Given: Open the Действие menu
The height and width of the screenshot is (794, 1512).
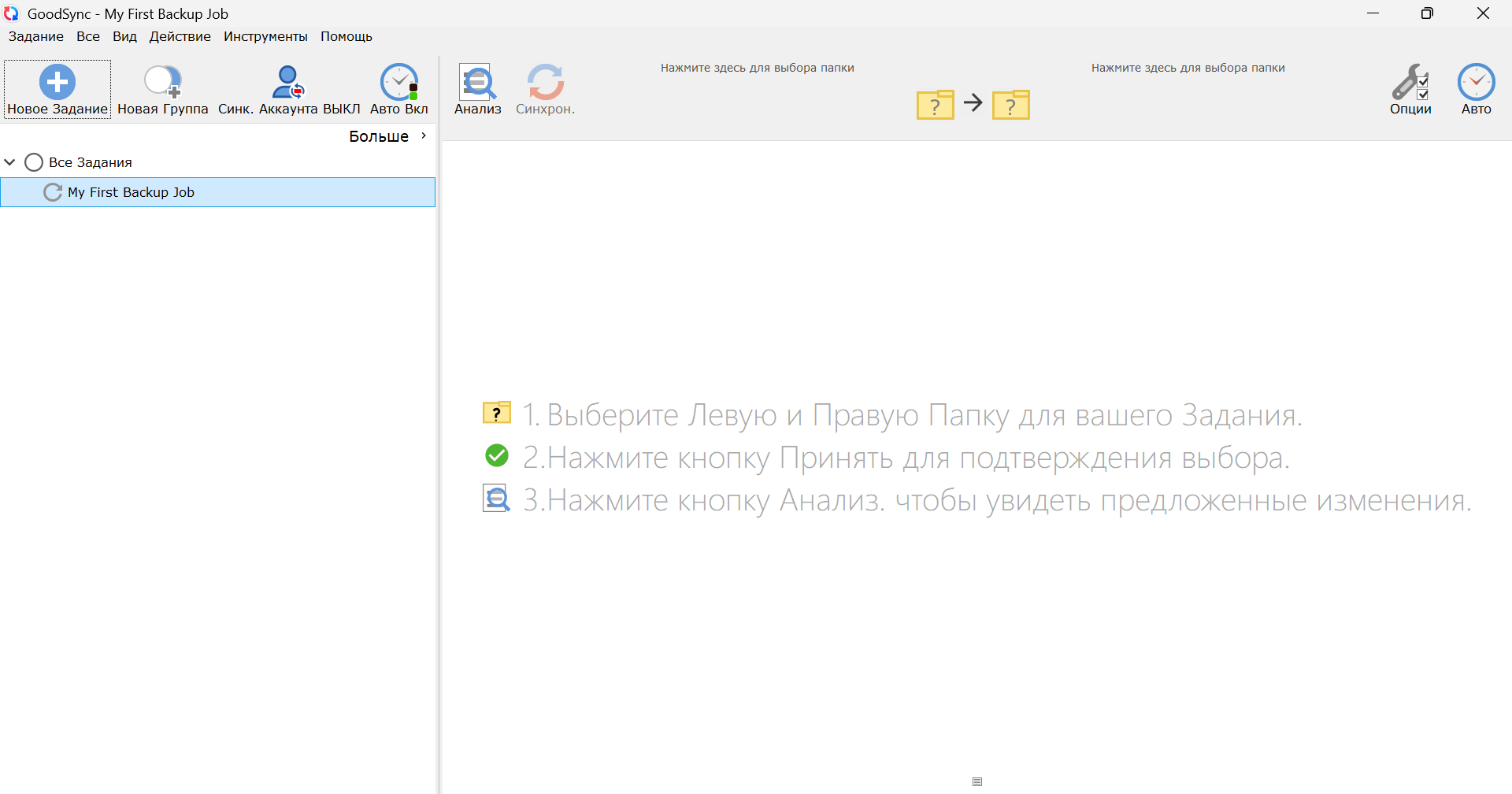Looking at the screenshot, I should [x=180, y=36].
